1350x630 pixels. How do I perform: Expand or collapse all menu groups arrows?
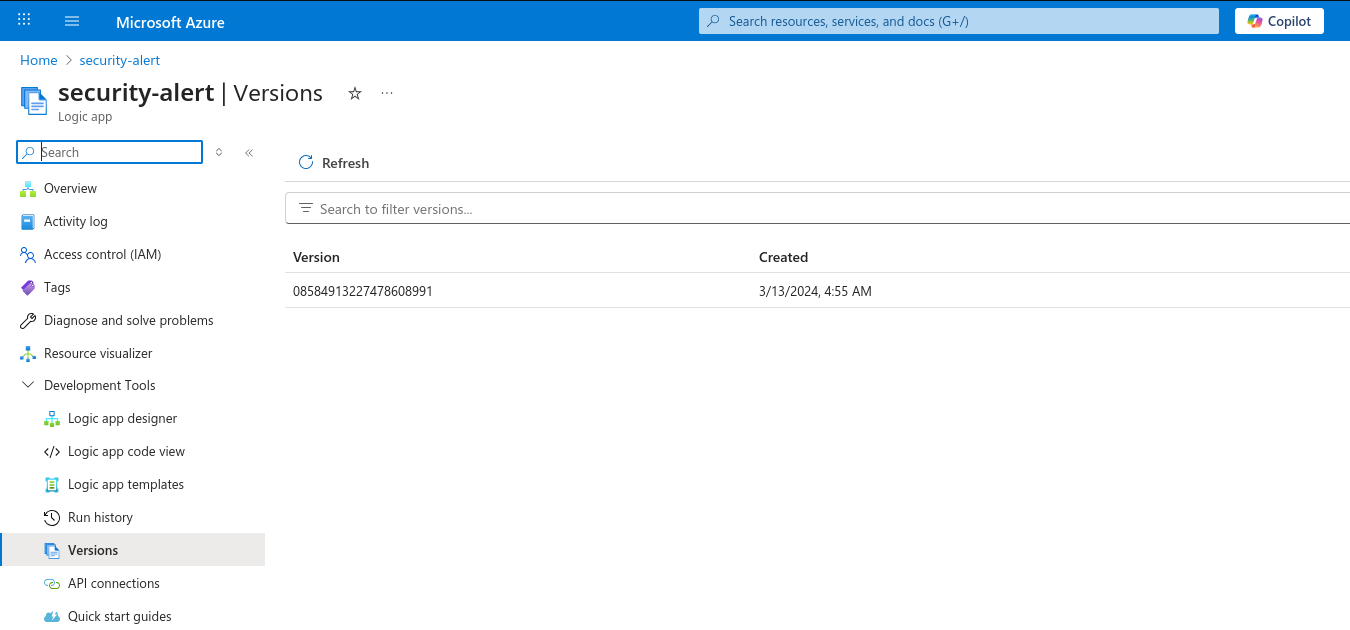pyautogui.click(x=219, y=152)
